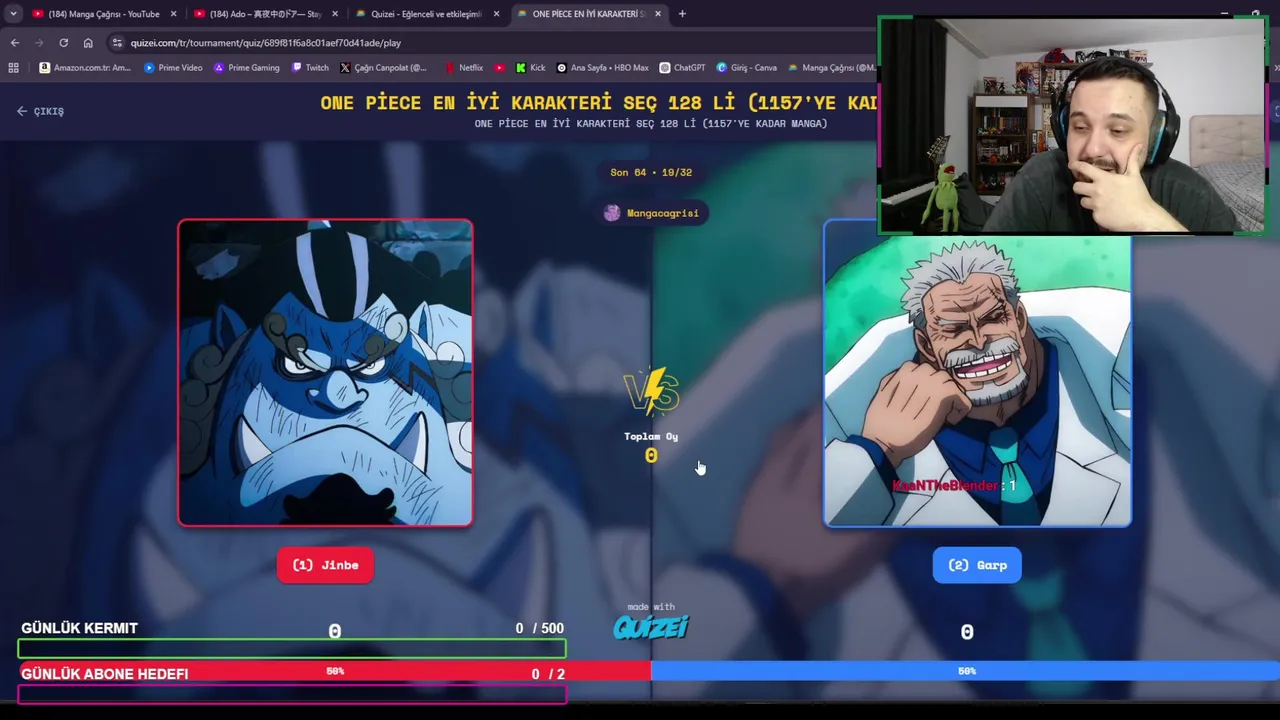The width and height of the screenshot is (1280, 720).
Task: Close the Manga Çağrısı YouTube tab
Action: (x=173, y=14)
